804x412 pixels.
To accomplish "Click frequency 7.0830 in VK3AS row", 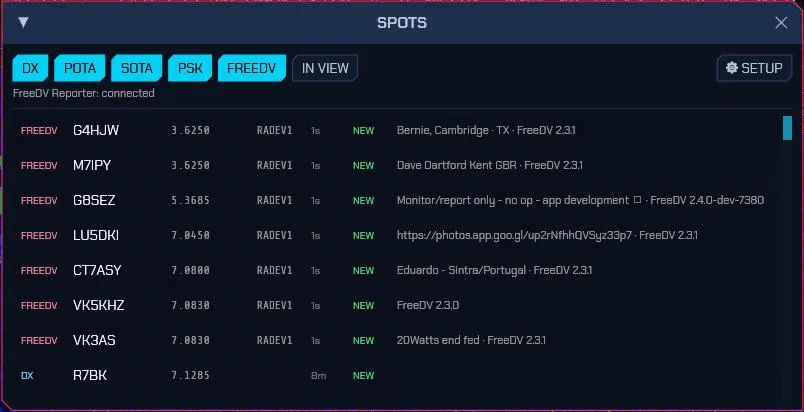I will tap(190, 340).
